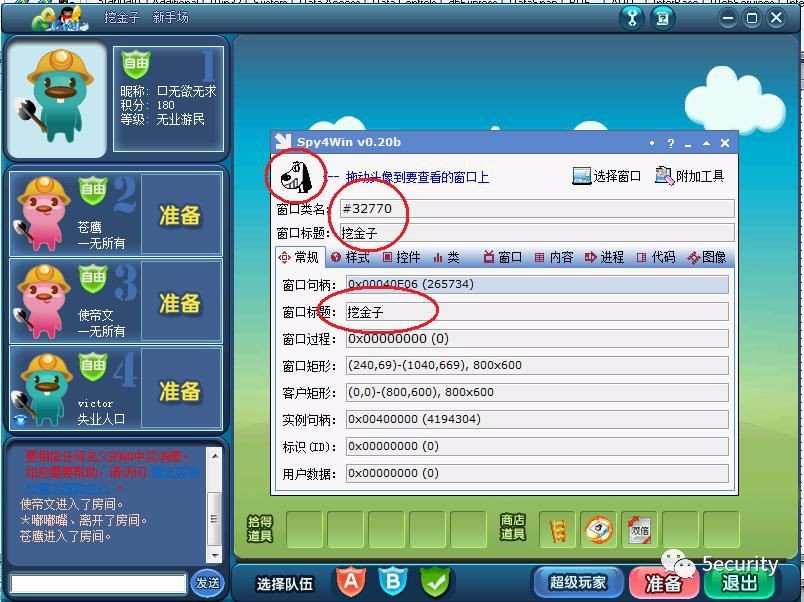Click the 窗口句柄 value field

coord(537,284)
